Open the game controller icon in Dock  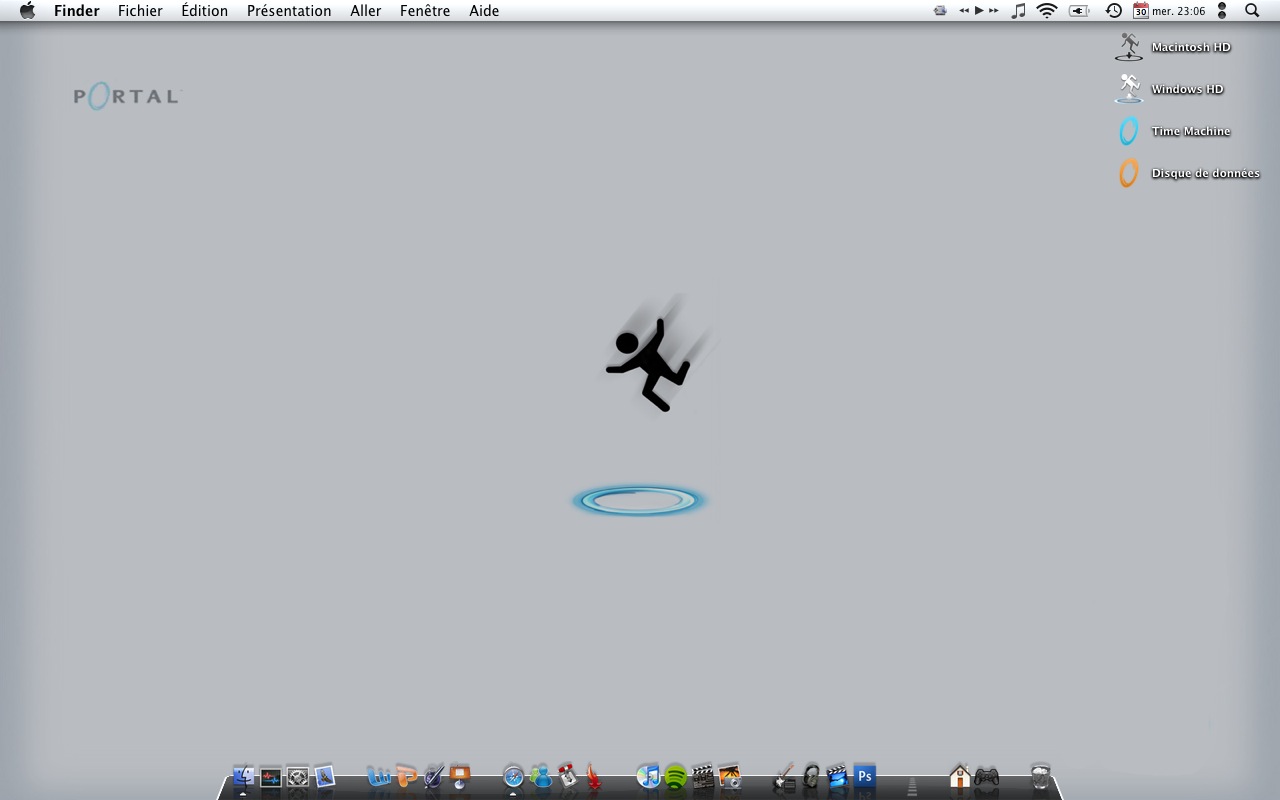click(987, 777)
